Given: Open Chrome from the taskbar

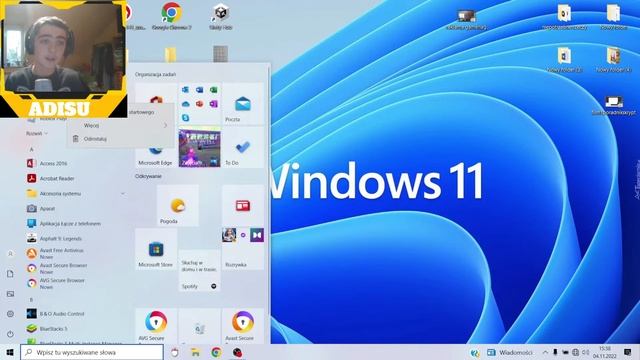Looking at the screenshot, I should [x=216, y=352].
